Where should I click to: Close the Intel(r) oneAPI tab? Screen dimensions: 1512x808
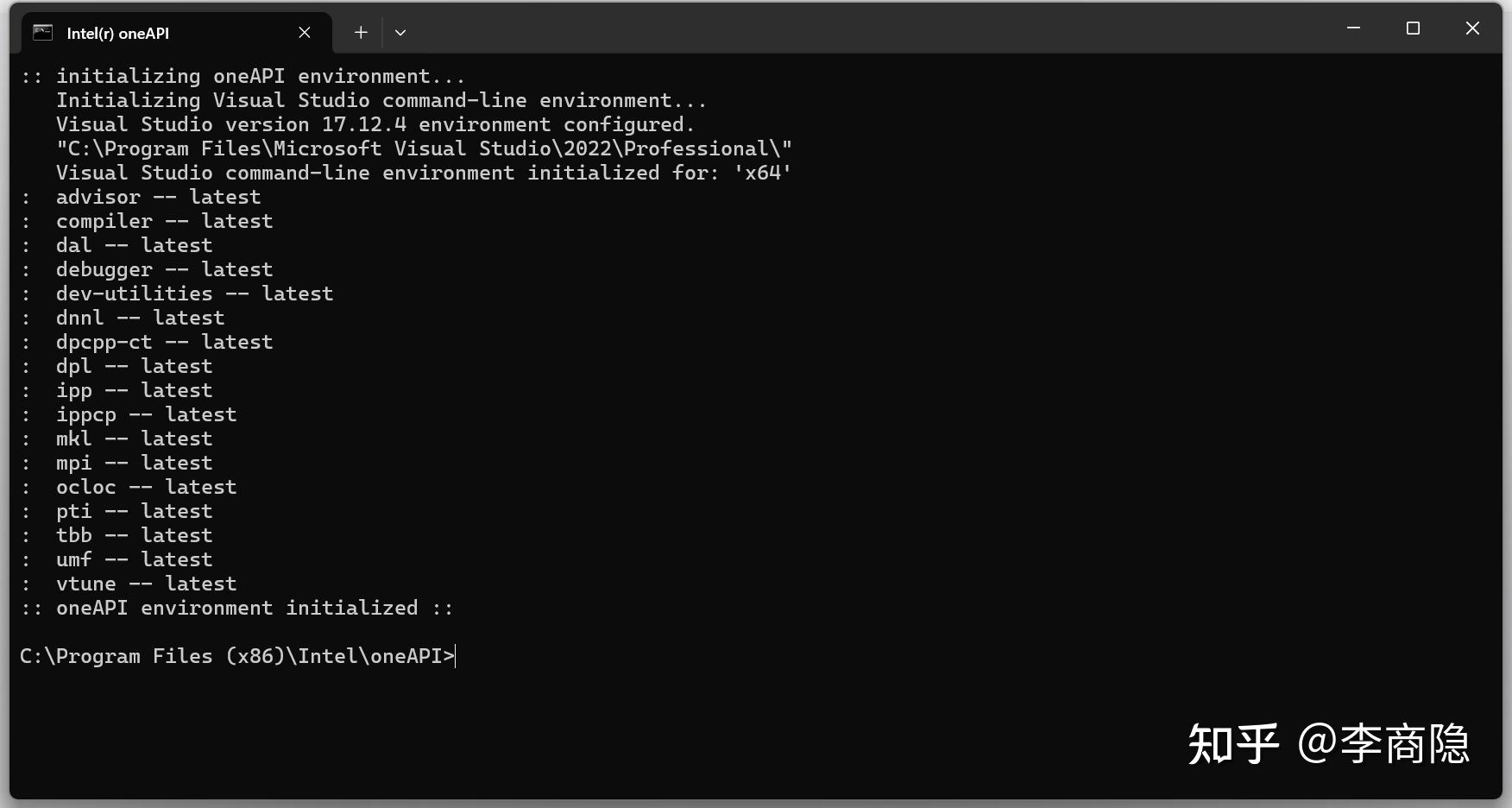[x=304, y=32]
